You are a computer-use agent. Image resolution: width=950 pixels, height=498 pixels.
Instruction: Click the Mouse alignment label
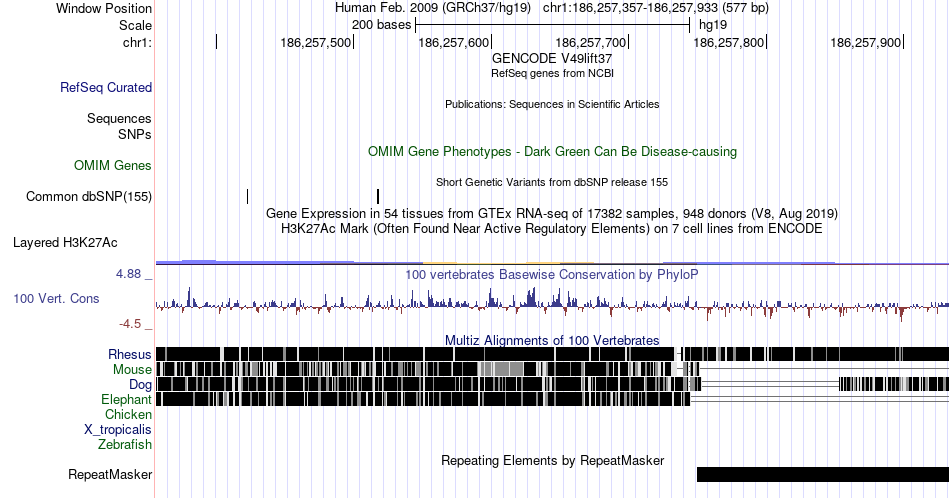click(132, 370)
